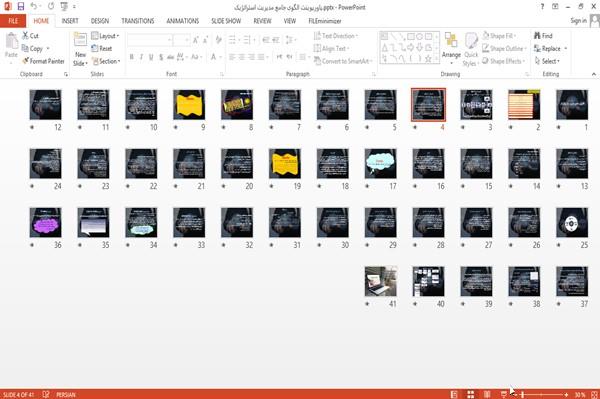The height and width of the screenshot is (399, 600).
Task: Toggle text Shadow formatting
Action: [x=161, y=57]
